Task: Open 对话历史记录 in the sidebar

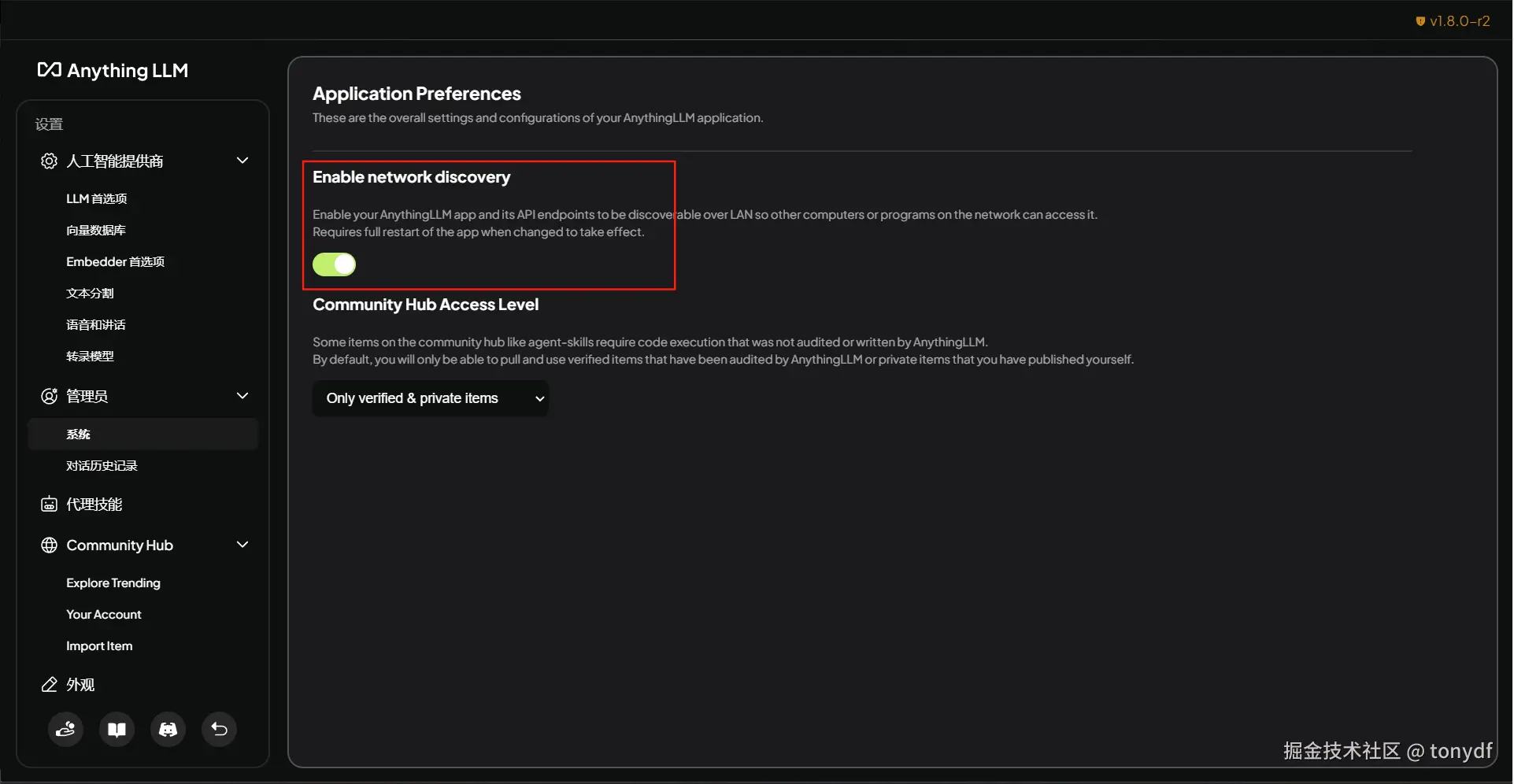Action: pos(102,466)
